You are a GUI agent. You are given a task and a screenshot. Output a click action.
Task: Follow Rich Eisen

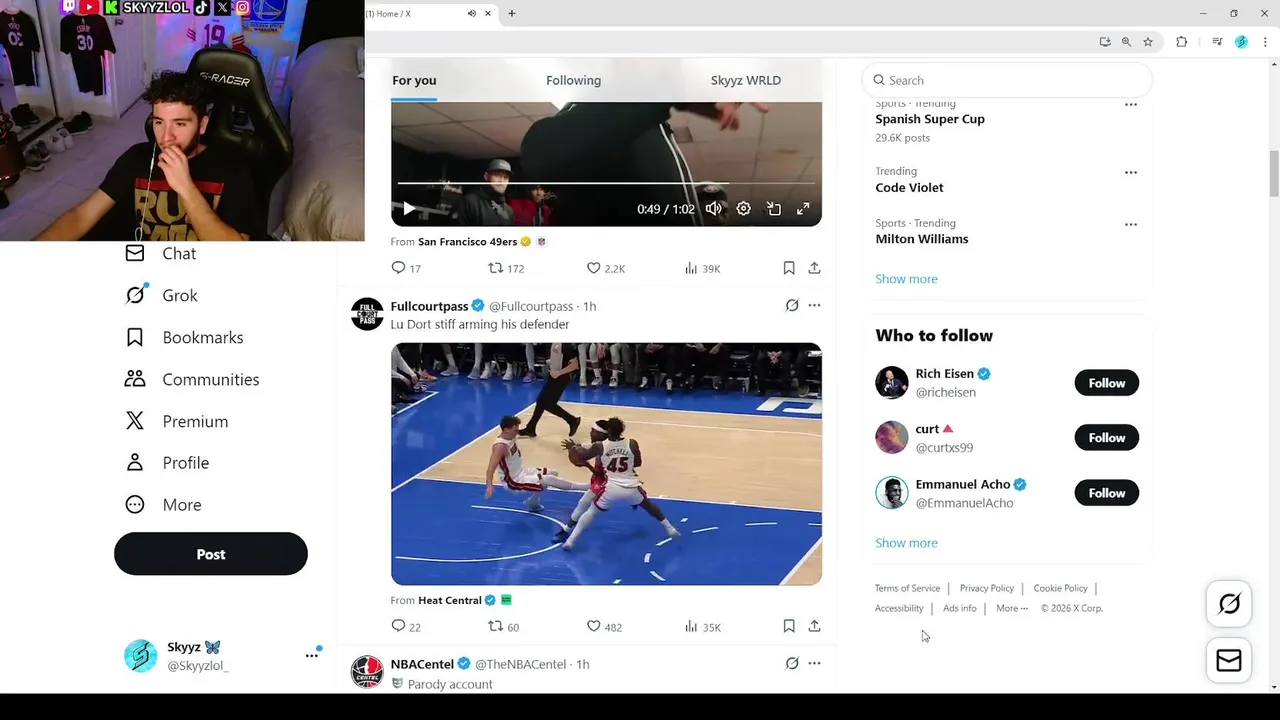1107,383
